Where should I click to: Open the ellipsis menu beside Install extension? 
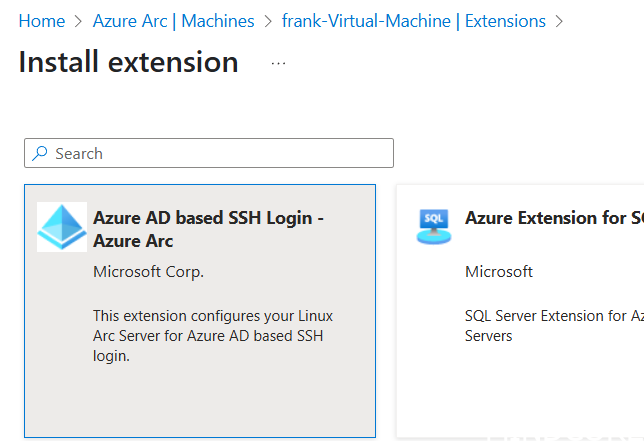[x=278, y=63]
